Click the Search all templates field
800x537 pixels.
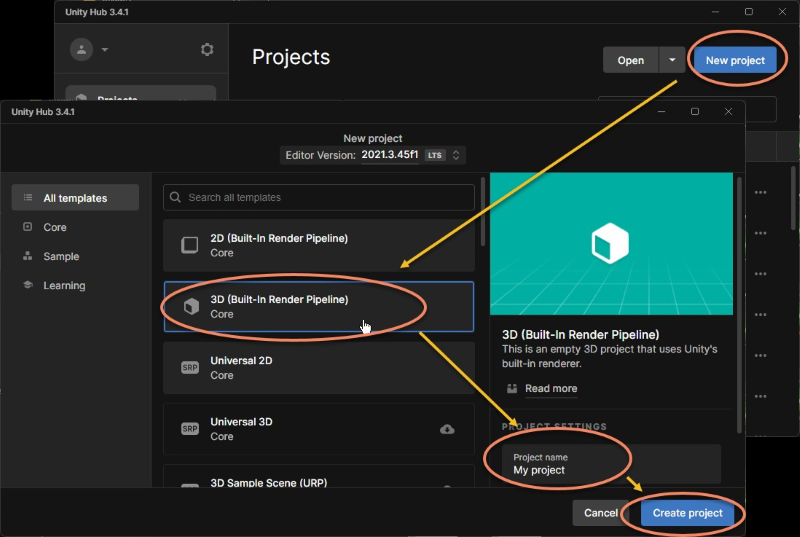click(x=318, y=197)
